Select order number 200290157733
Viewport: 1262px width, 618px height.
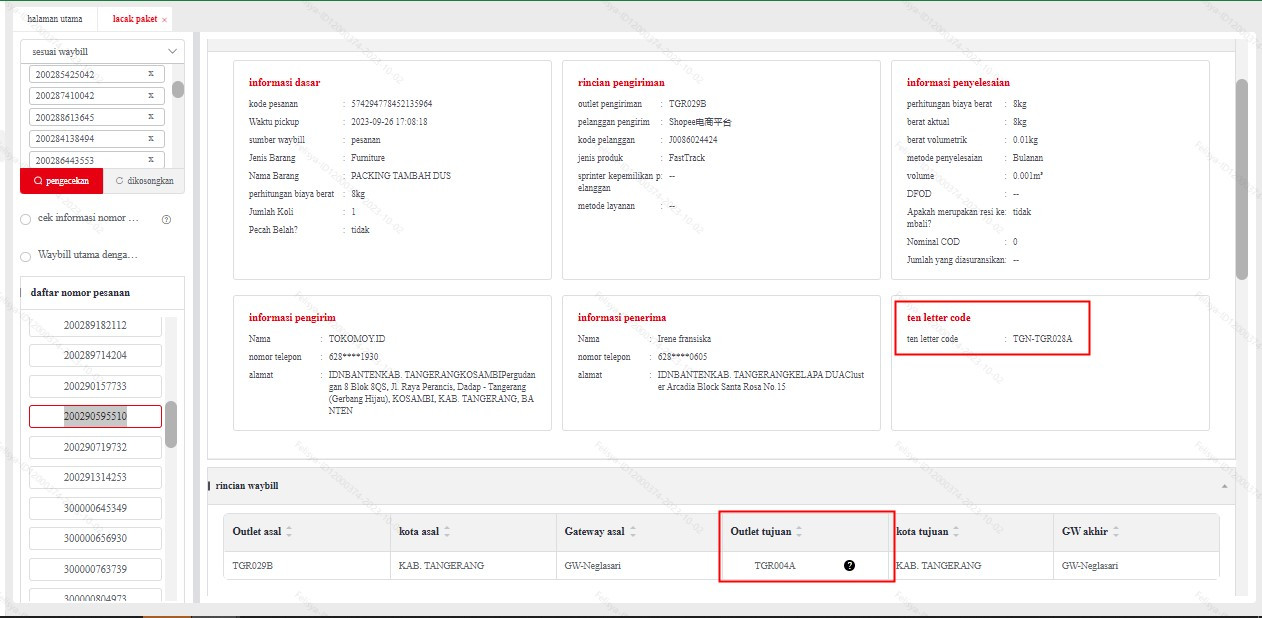(x=95, y=386)
